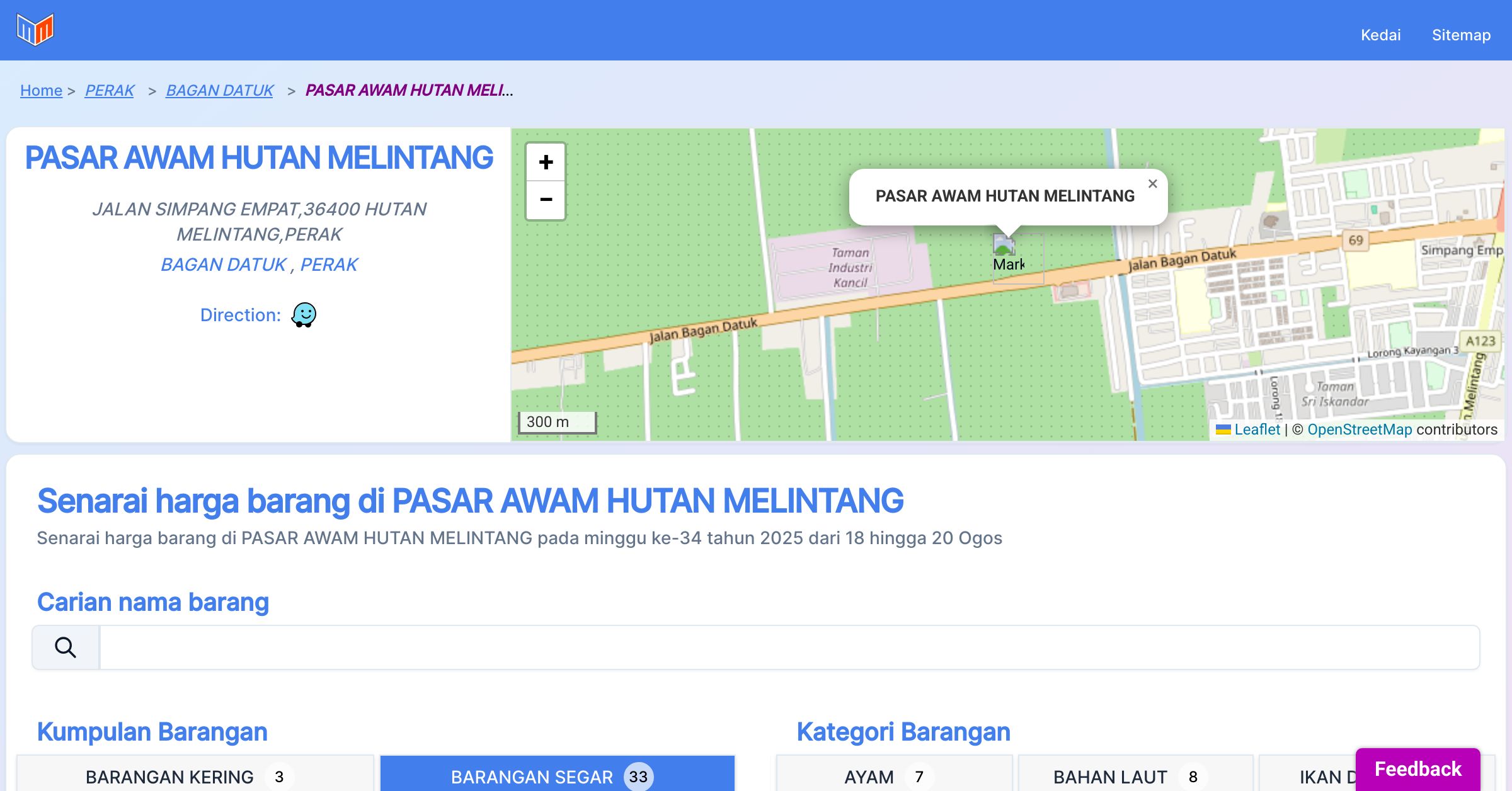Open the Feedback button
The width and height of the screenshot is (1512, 791).
(x=1417, y=769)
